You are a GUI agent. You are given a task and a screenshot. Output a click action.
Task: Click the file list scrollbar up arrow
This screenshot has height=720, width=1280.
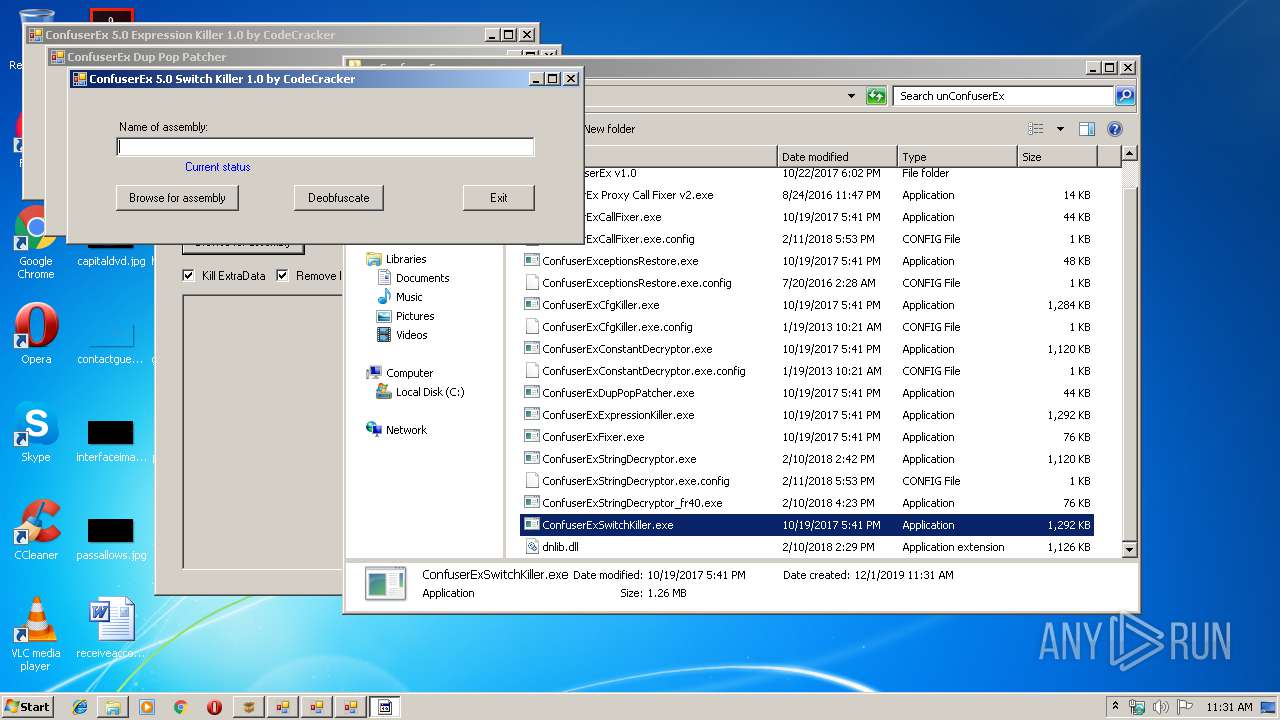click(1129, 154)
